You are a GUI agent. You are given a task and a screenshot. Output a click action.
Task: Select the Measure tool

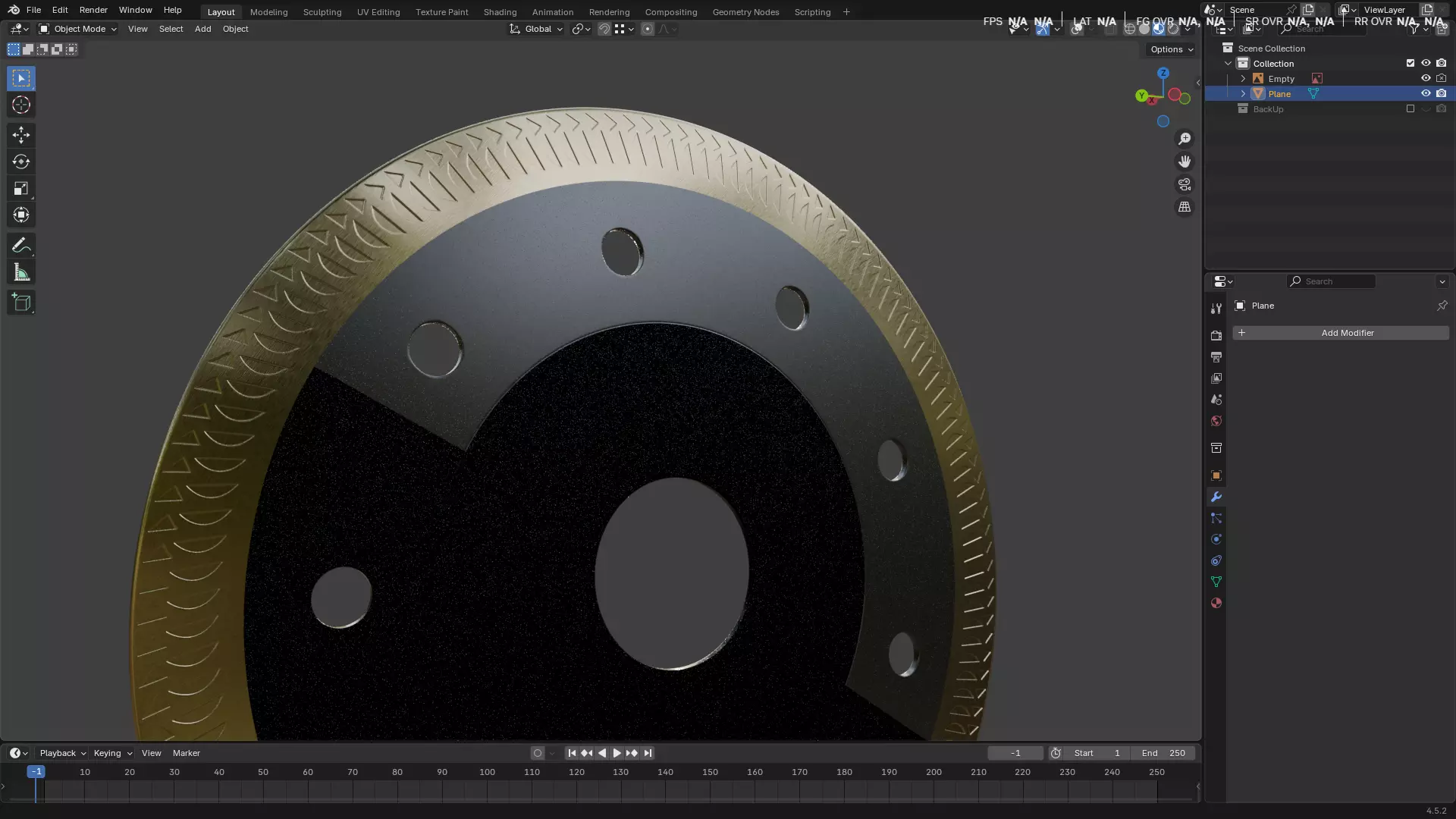coord(21,272)
